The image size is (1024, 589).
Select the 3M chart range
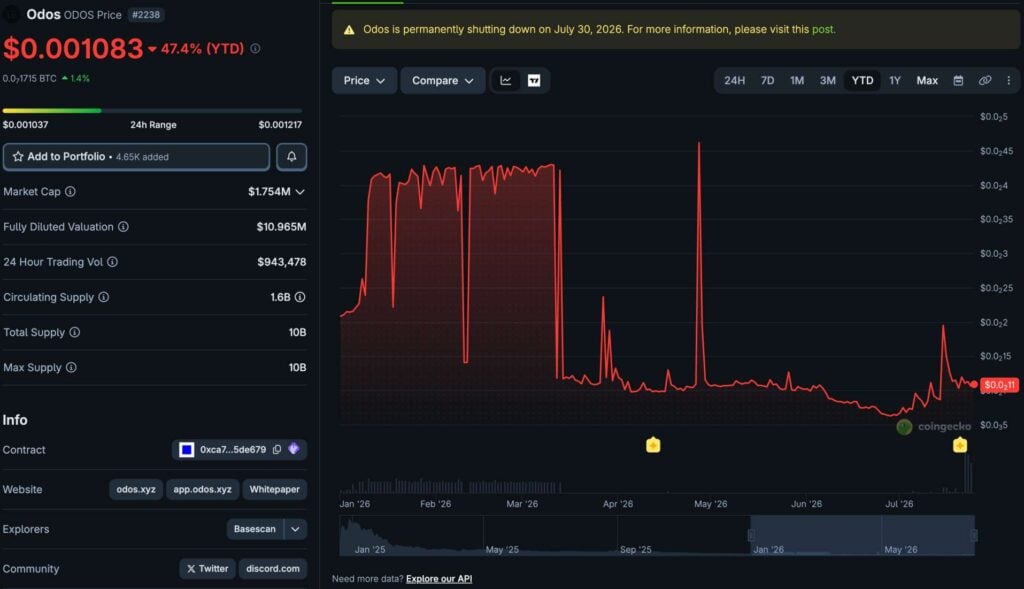coord(827,80)
